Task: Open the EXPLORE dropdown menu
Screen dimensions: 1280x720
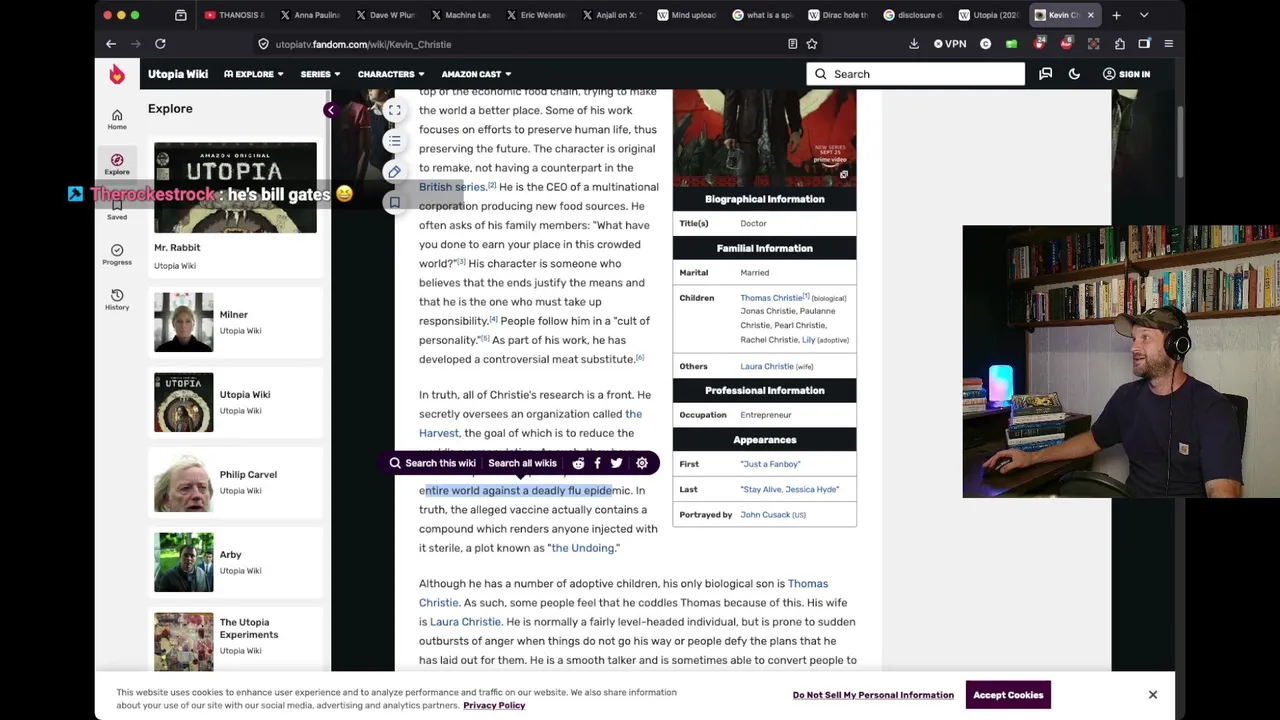Action: (x=254, y=74)
